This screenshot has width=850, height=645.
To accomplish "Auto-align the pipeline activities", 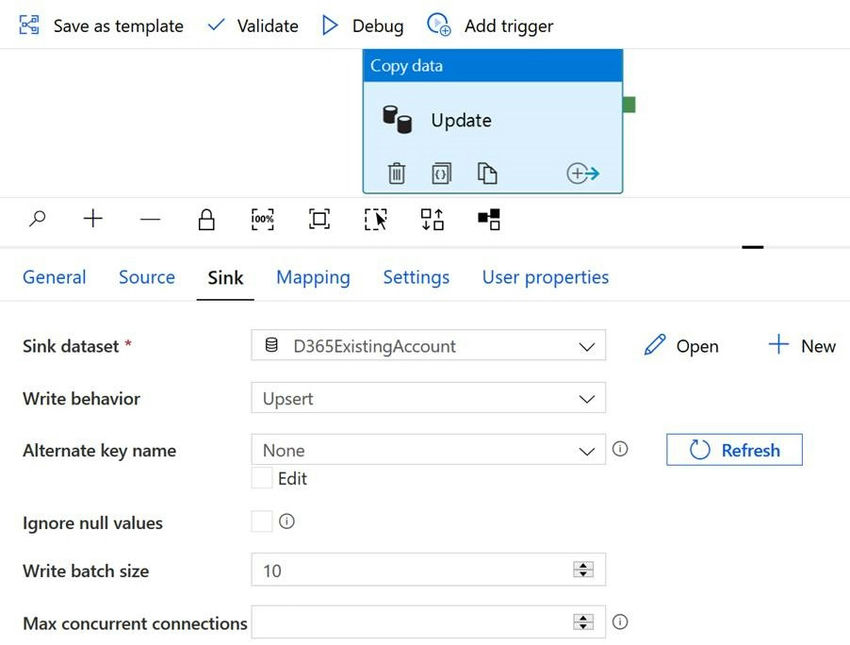I will (432, 219).
